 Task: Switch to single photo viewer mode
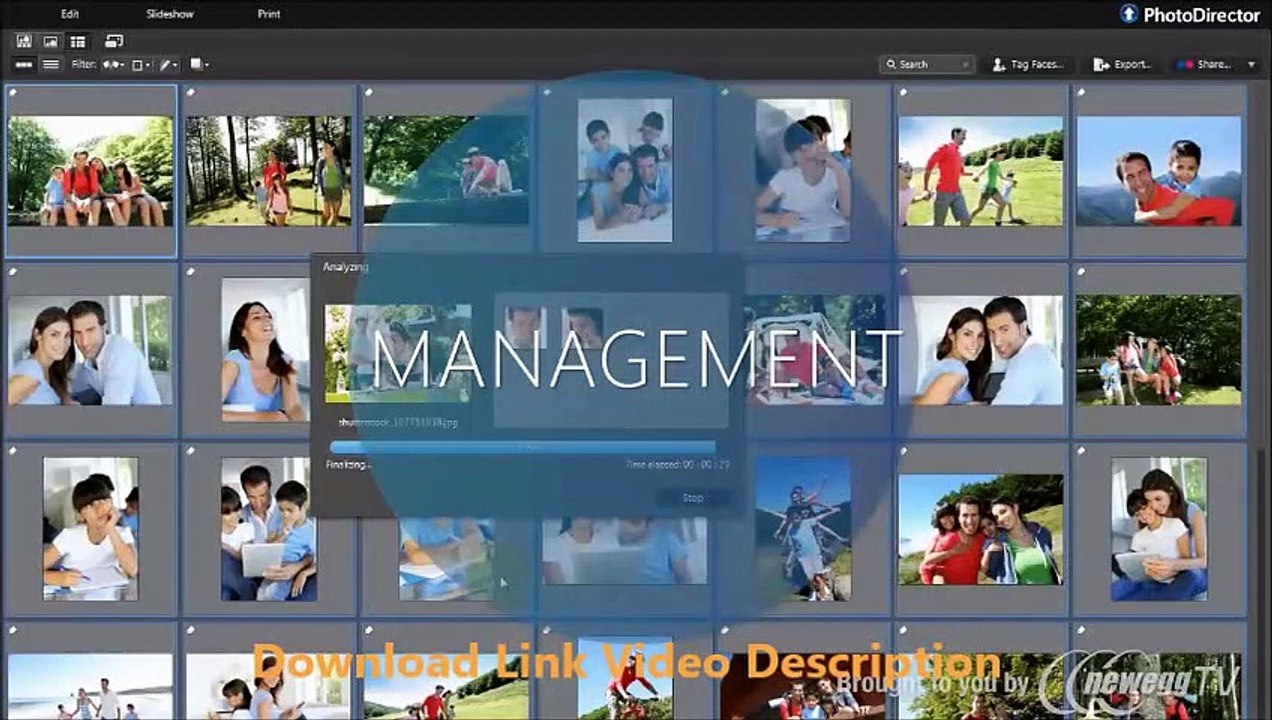(50, 41)
